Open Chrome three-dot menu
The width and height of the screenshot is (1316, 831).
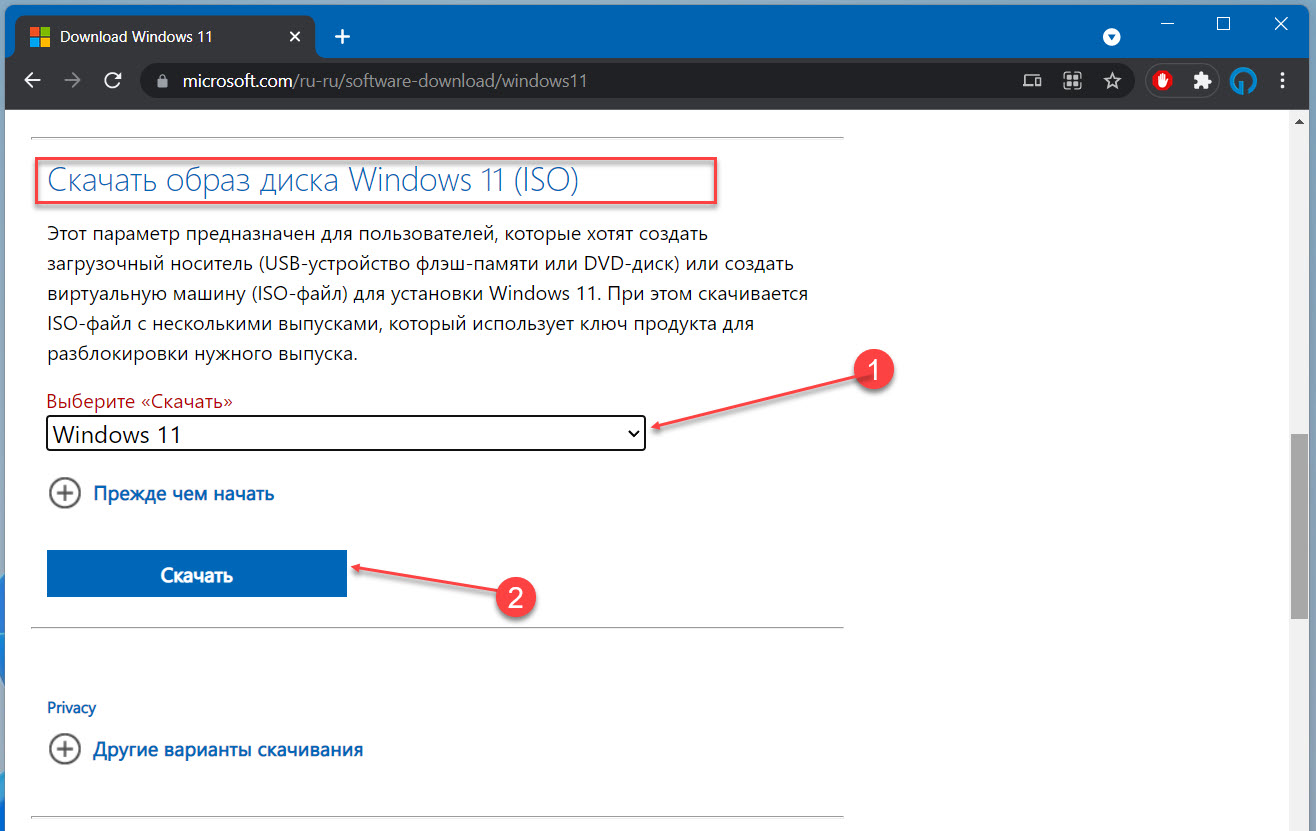coord(1284,81)
